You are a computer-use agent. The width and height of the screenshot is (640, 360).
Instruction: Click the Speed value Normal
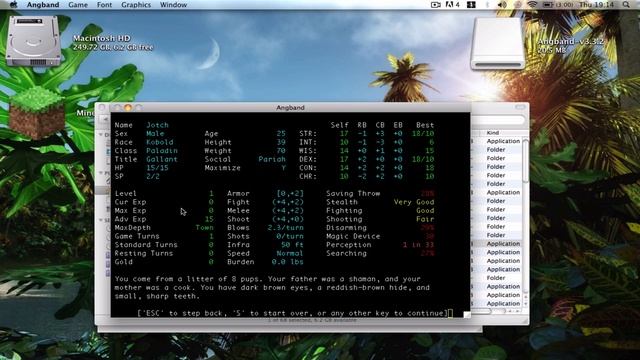(290, 253)
